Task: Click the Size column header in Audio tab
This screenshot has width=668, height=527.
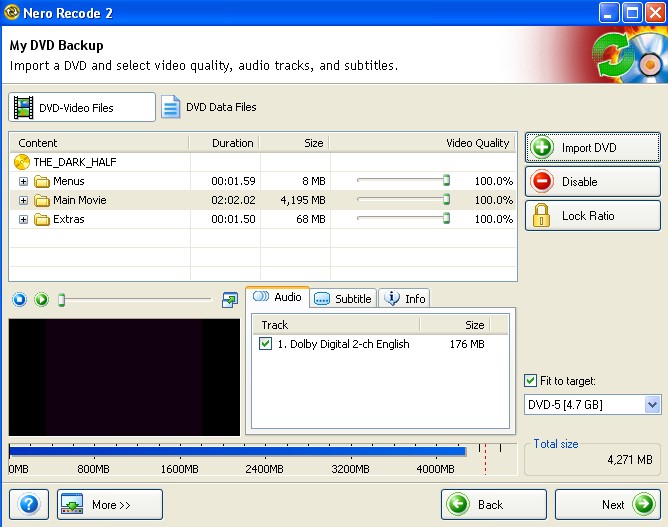Action: click(455, 325)
